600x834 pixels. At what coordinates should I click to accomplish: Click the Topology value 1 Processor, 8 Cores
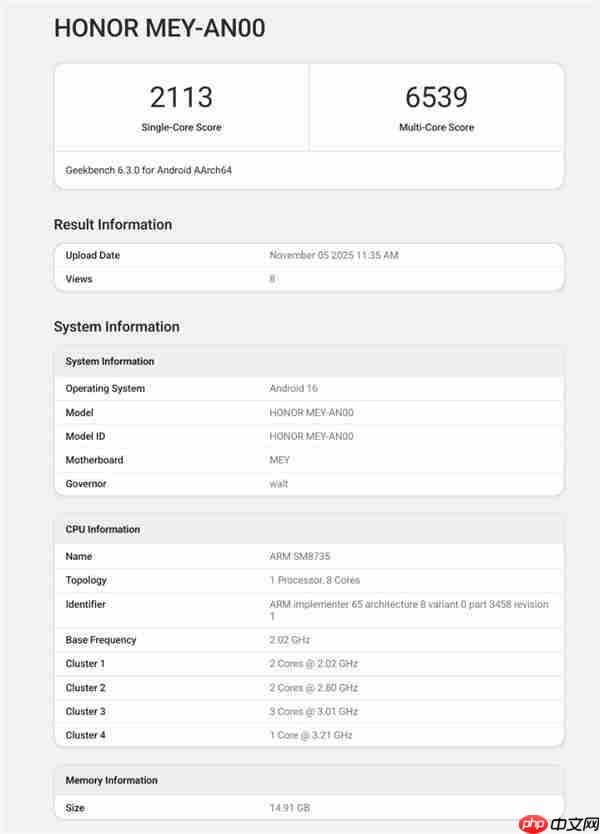(x=314, y=580)
